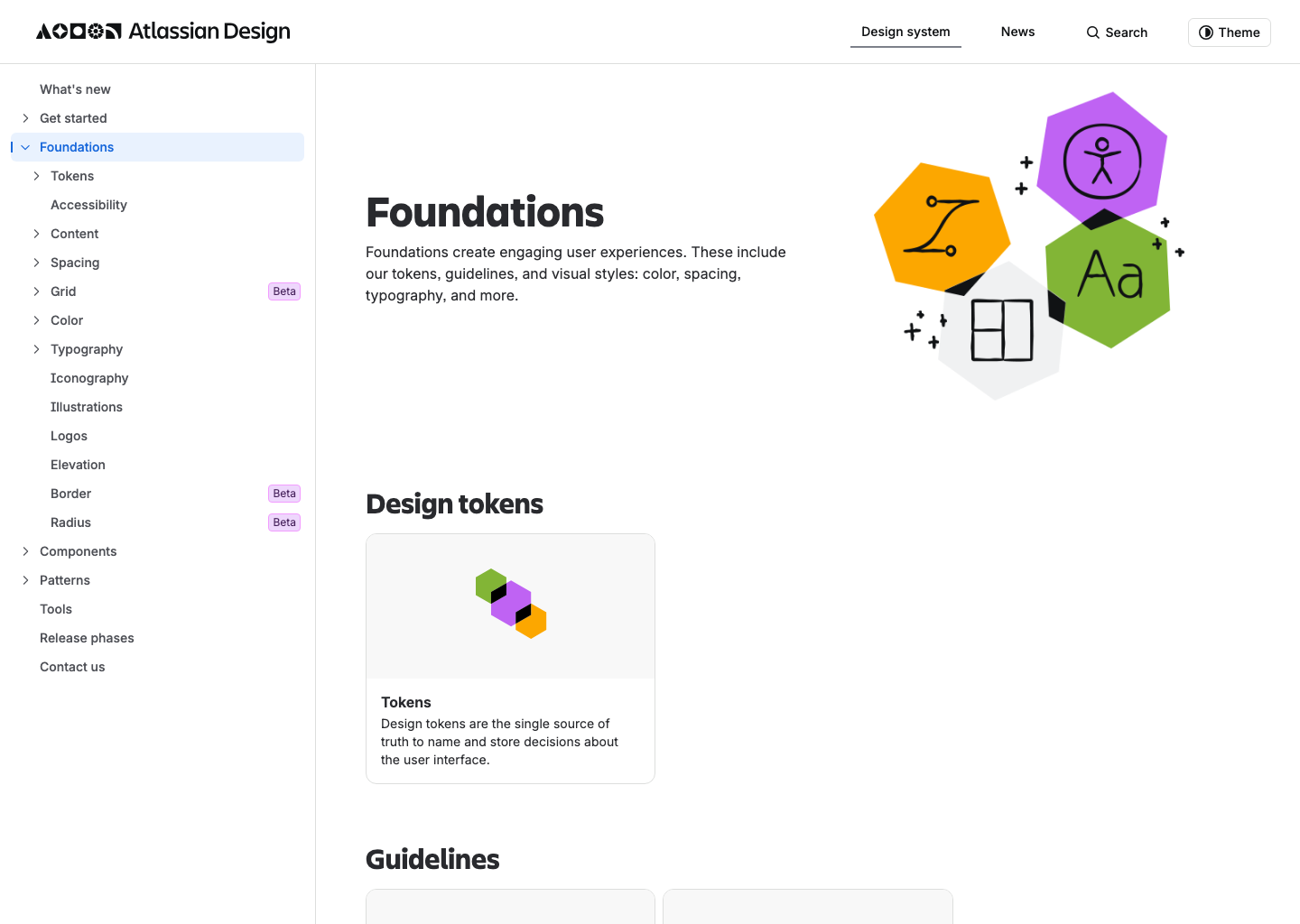Select Iconography in the sidebar
This screenshot has height=924, width=1300.
89,378
